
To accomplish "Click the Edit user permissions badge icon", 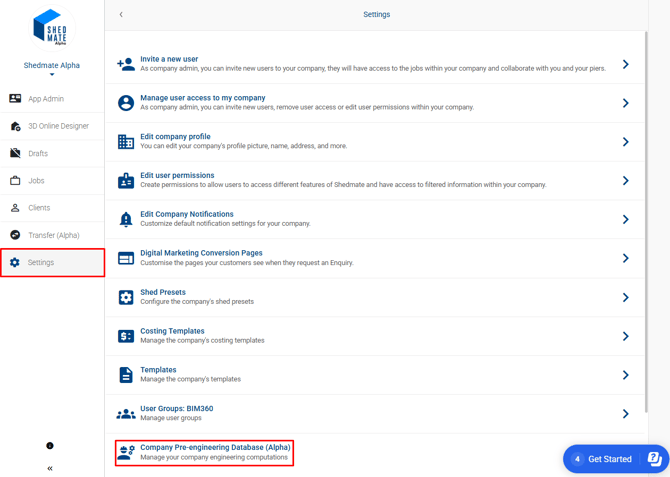I will [126, 180].
